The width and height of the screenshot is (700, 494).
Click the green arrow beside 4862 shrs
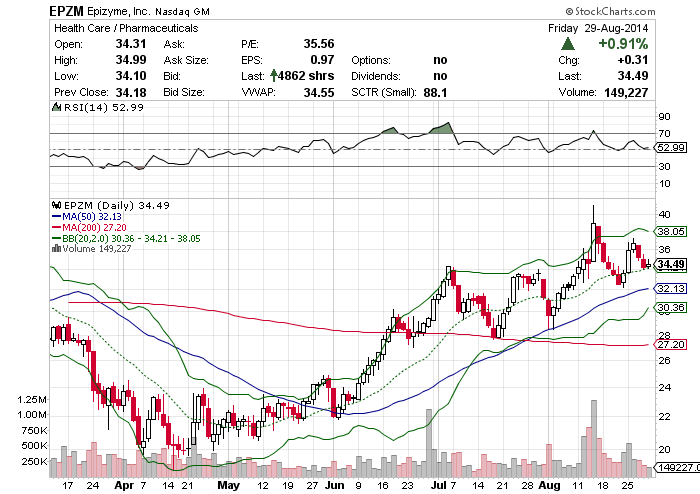[x=274, y=76]
